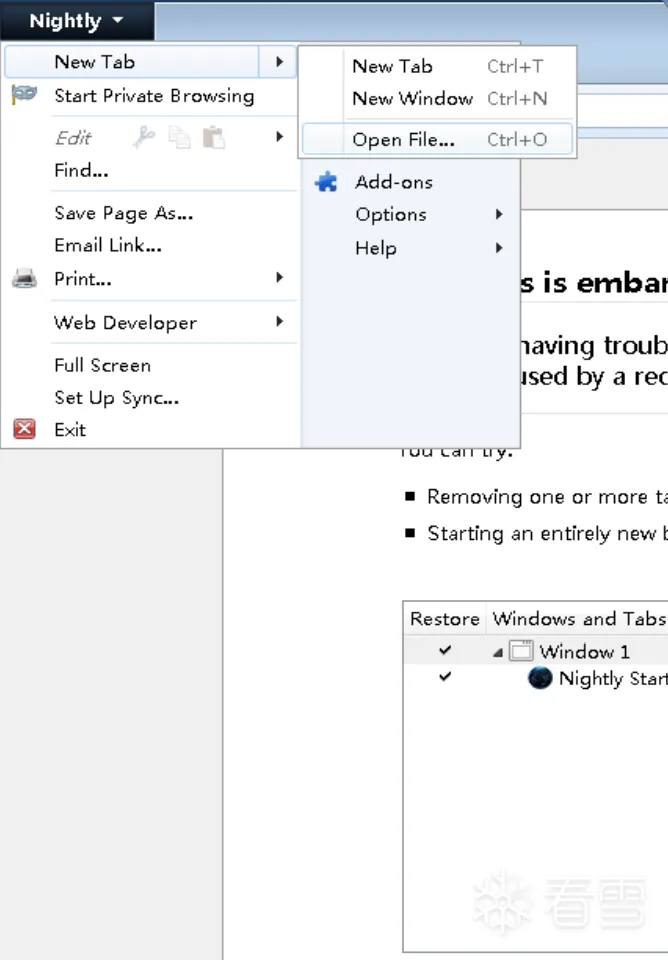Click the printer icon beside Print
The height and width of the screenshot is (960, 668).
coord(24,279)
